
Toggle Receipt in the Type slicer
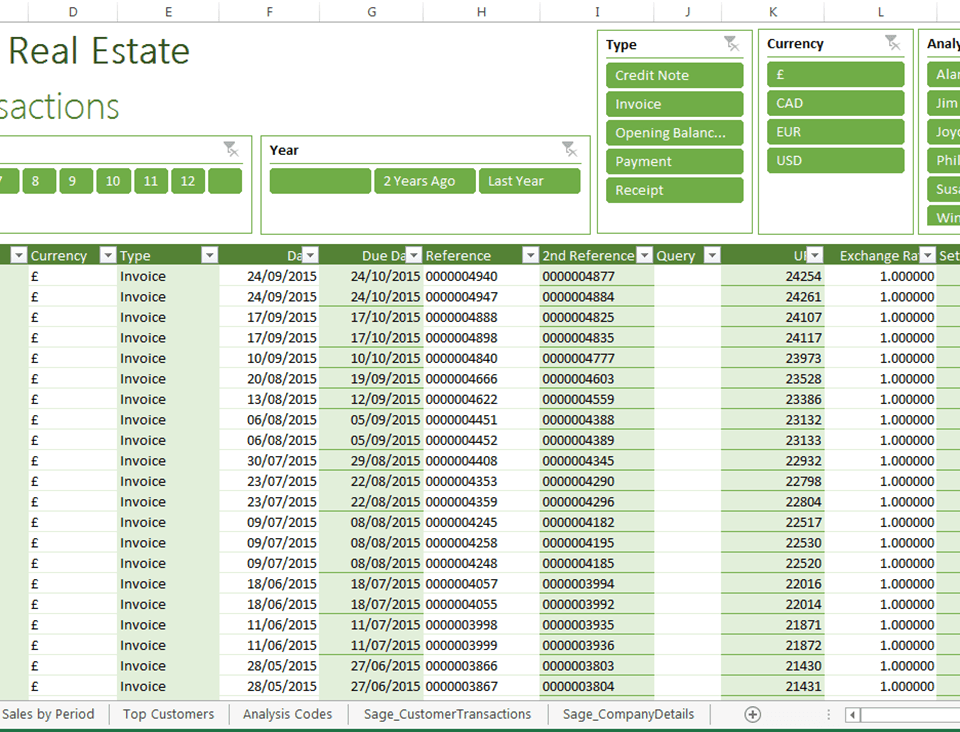pyautogui.click(x=675, y=190)
